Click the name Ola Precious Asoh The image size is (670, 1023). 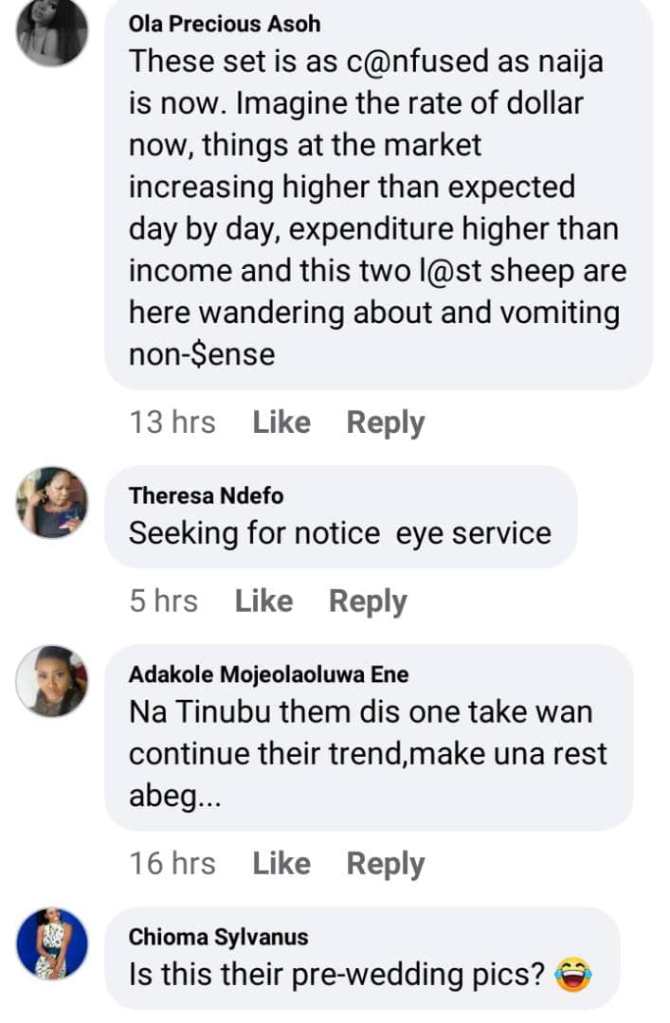(x=225, y=23)
